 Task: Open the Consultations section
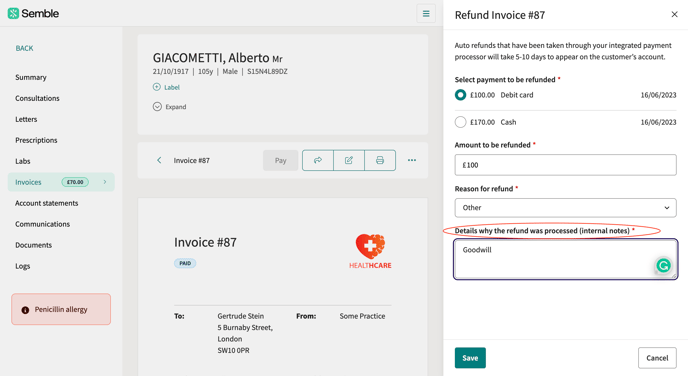coord(37,98)
